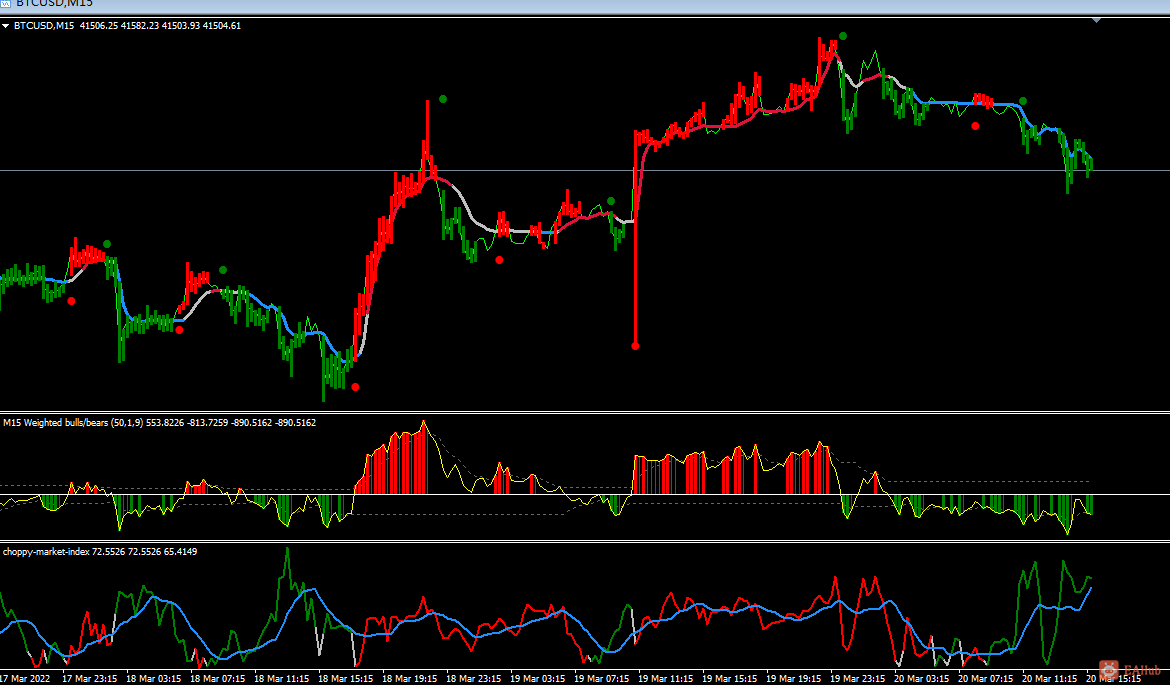The image size is (1170, 685).
Task: Click the 18 Mar 15:15 time label
Action: click(346, 678)
